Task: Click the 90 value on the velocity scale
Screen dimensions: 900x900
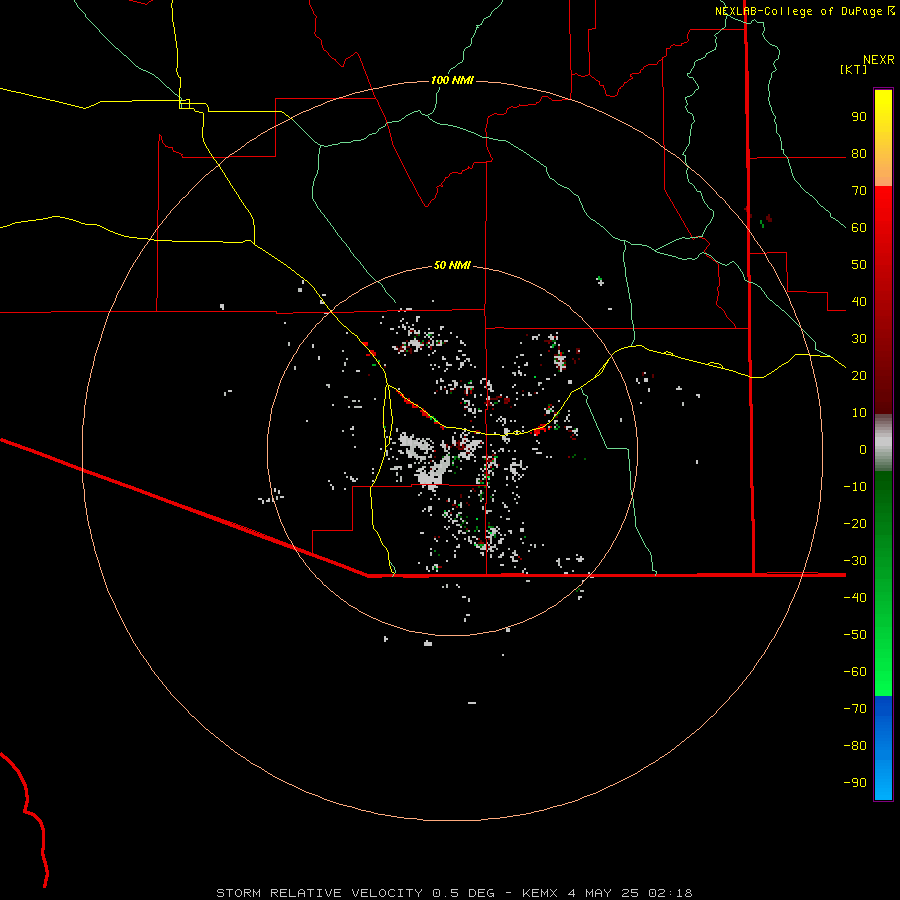Action: (x=859, y=117)
